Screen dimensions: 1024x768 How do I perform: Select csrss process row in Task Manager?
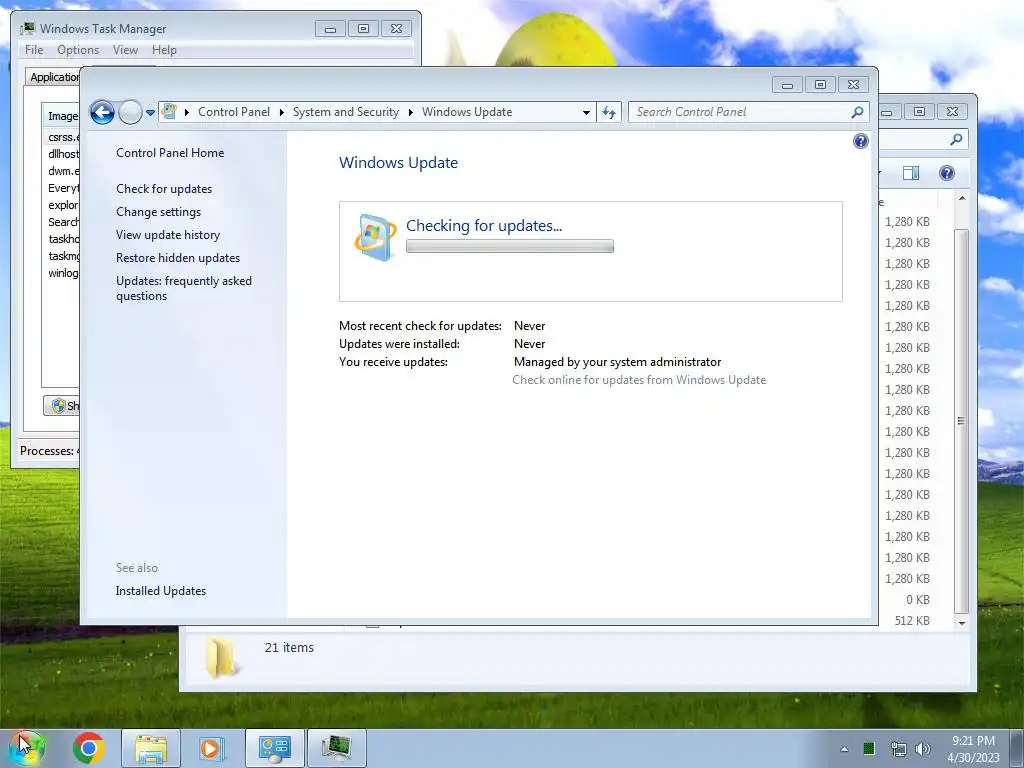[63, 137]
